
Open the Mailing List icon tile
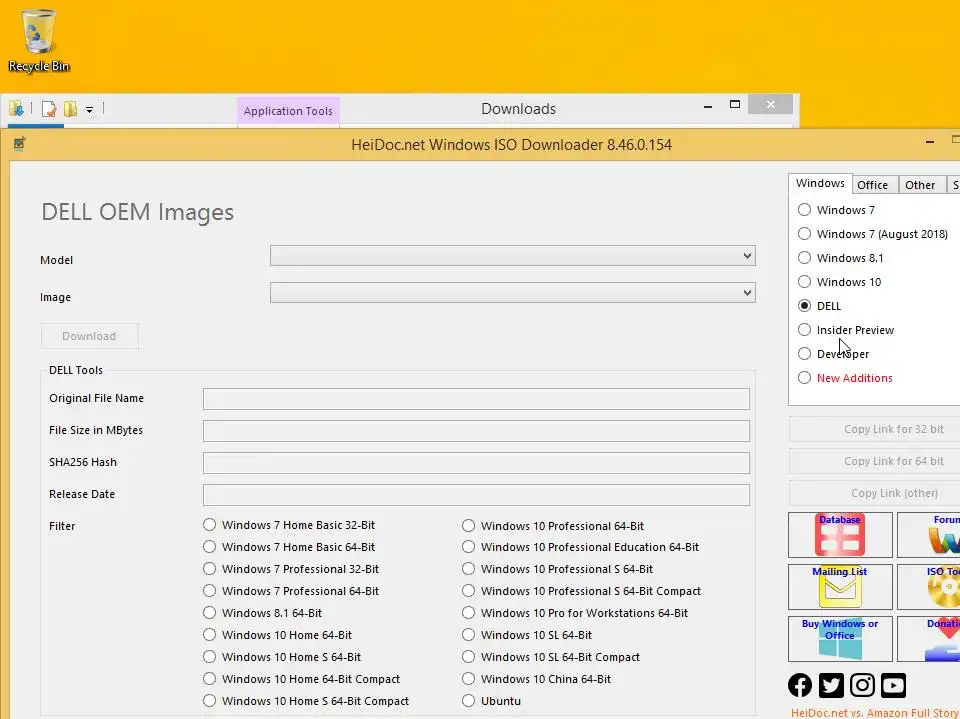point(840,587)
